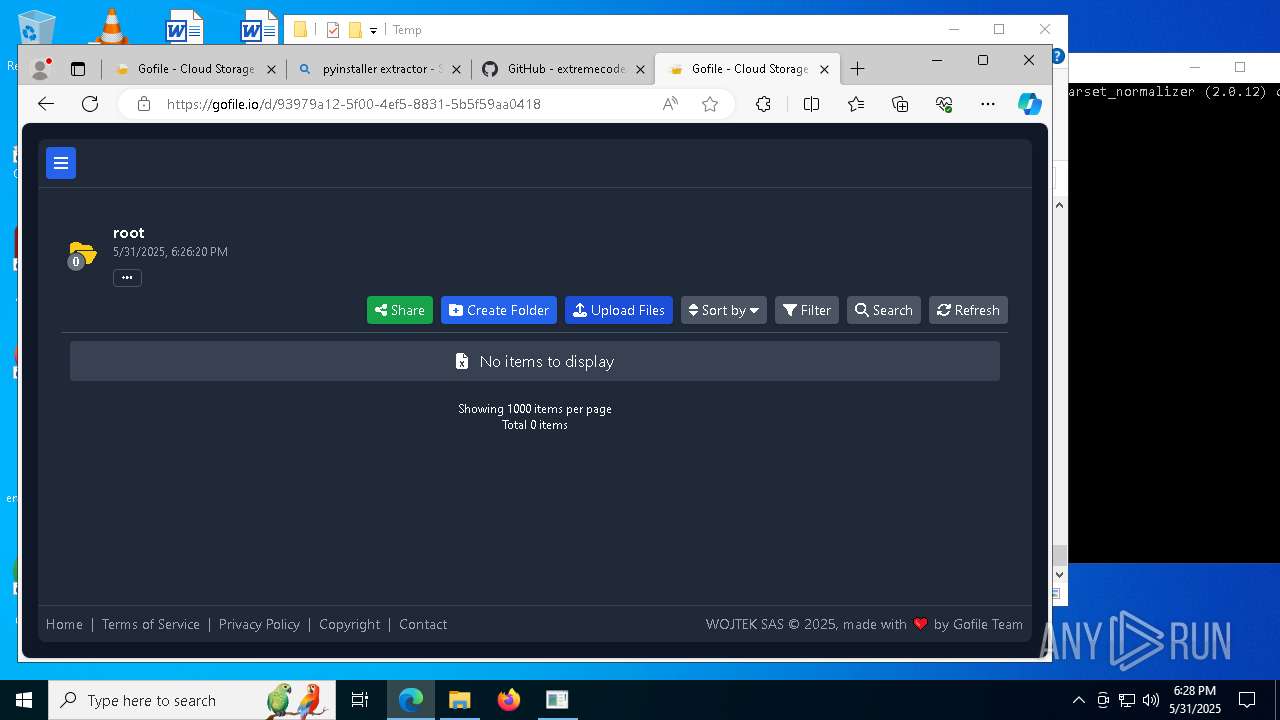Click the Read aloud icon in address bar
Screen dimensions: 1280x720
click(670, 104)
